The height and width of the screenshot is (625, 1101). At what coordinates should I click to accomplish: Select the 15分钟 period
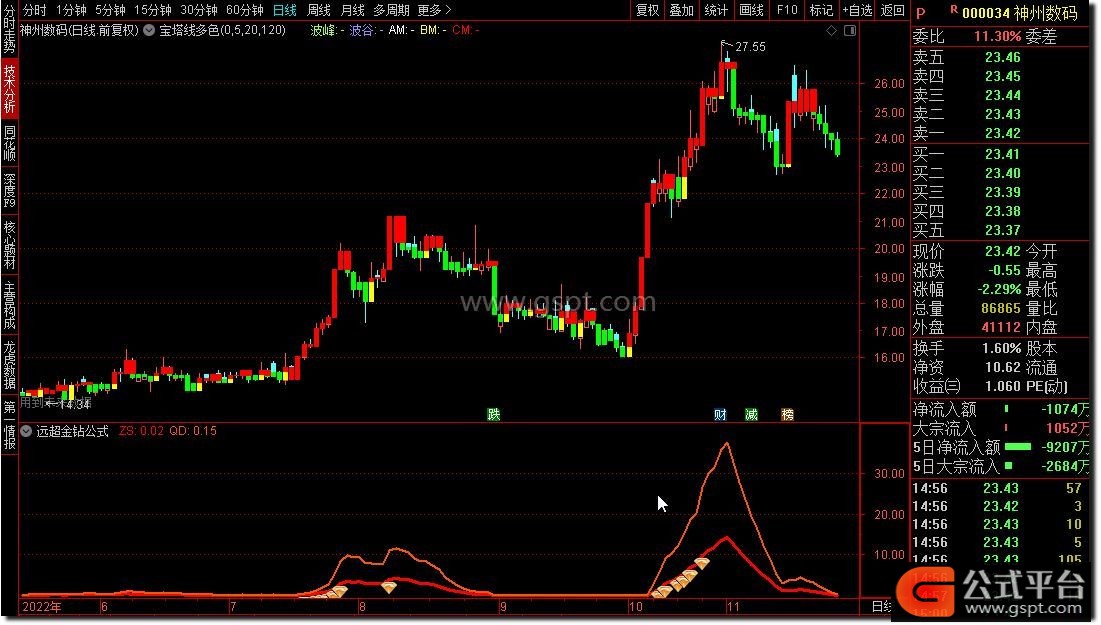pos(152,10)
